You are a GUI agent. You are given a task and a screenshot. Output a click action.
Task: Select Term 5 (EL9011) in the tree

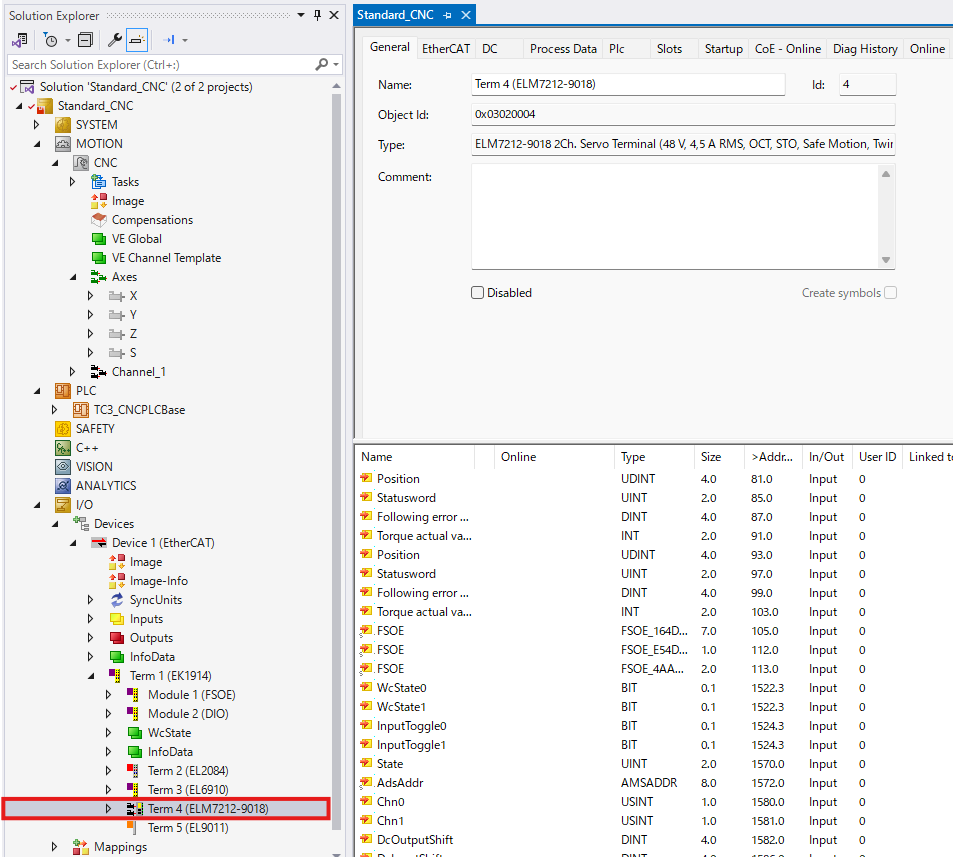pyautogui.click(x=188, y=827)
